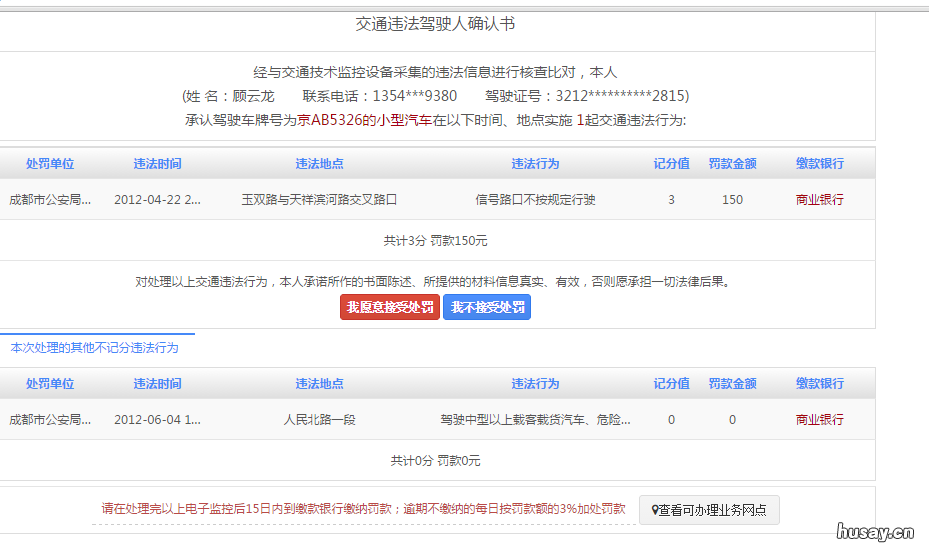The height and width of the screenshot is (549, 929).
Task: Click 违法行为 header in the second table
Action: click(535, 384)
